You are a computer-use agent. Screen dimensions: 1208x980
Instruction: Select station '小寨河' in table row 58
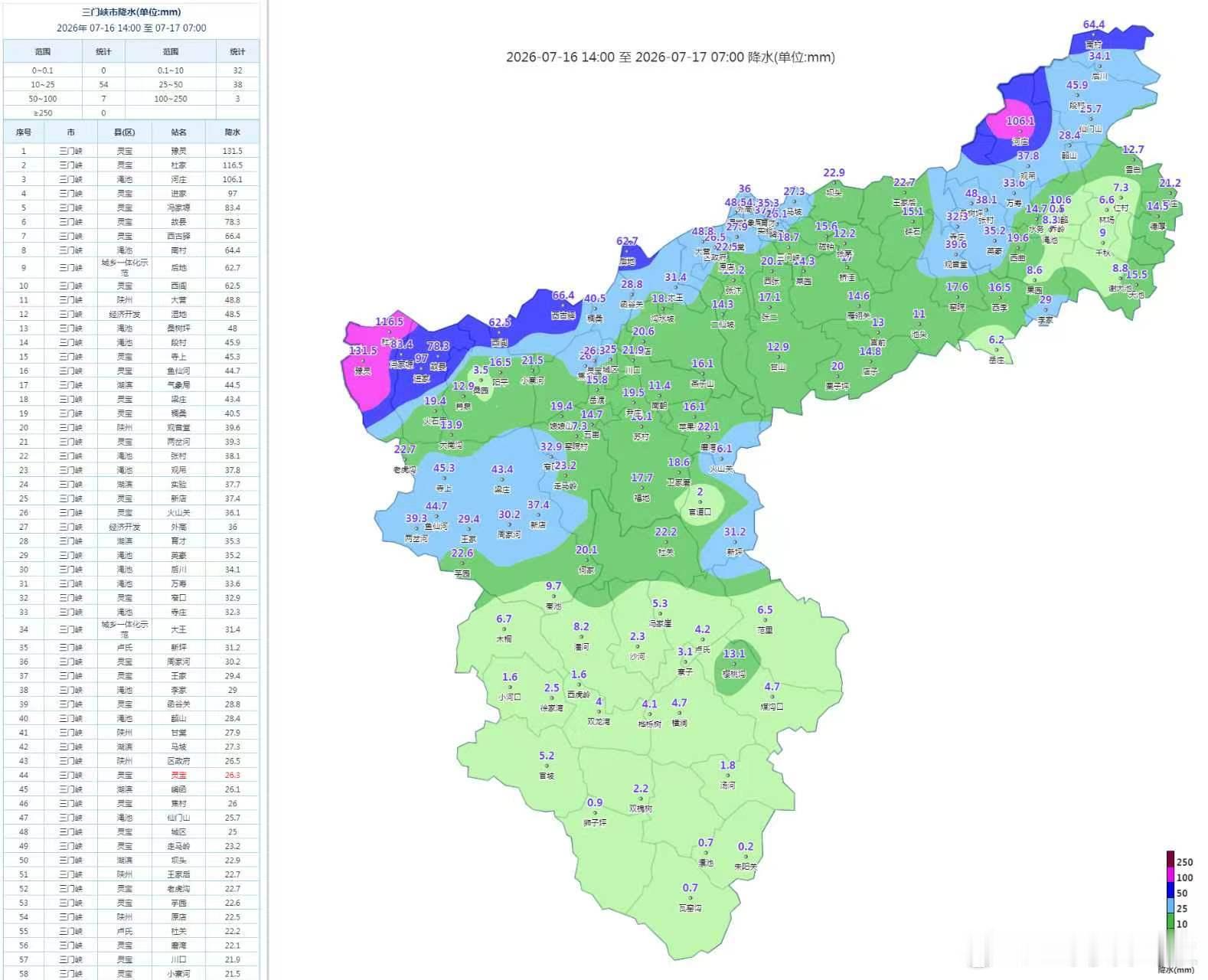coord(179,974)
